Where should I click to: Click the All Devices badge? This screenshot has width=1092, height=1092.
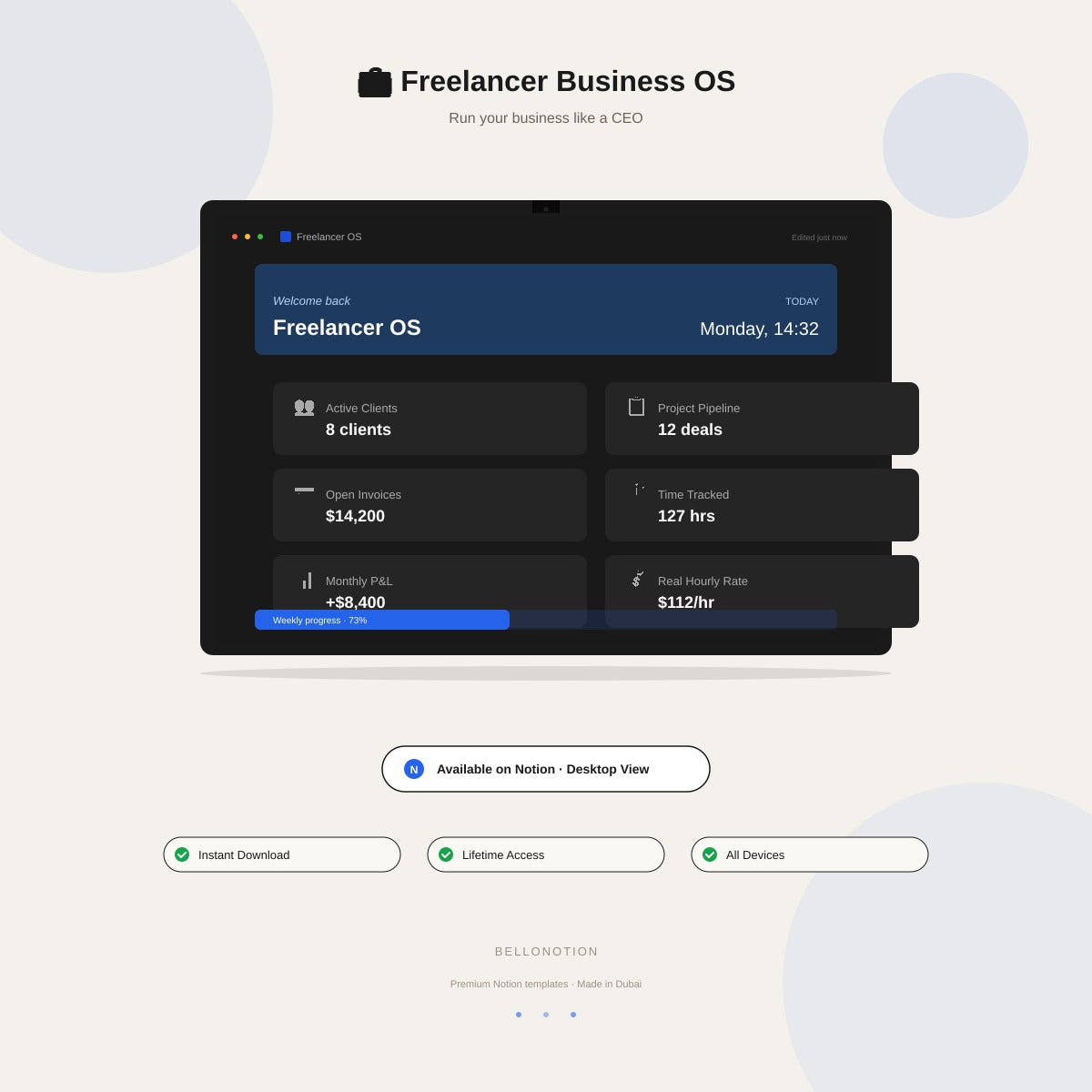810,854
